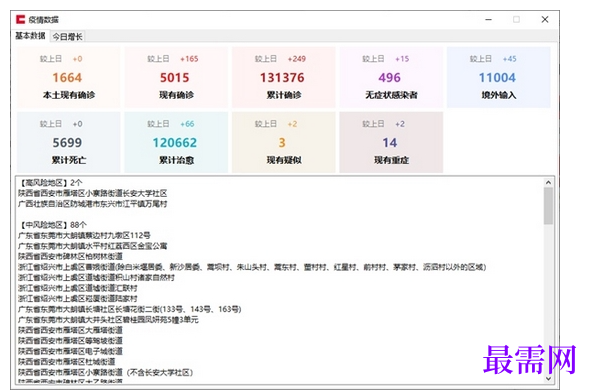Minimize the 疫情数据 window
This screenshot has width=595, height=391.
click(x=489, y=19)
